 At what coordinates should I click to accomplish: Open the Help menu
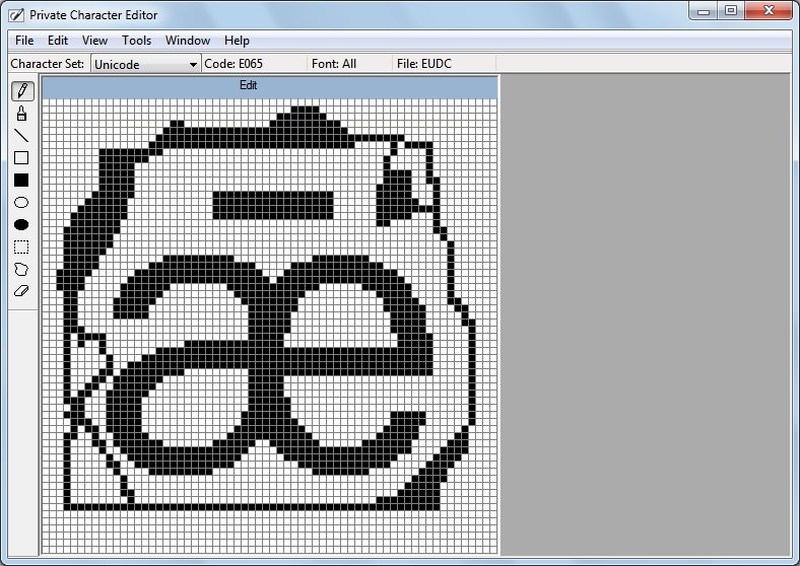[237, 40]
